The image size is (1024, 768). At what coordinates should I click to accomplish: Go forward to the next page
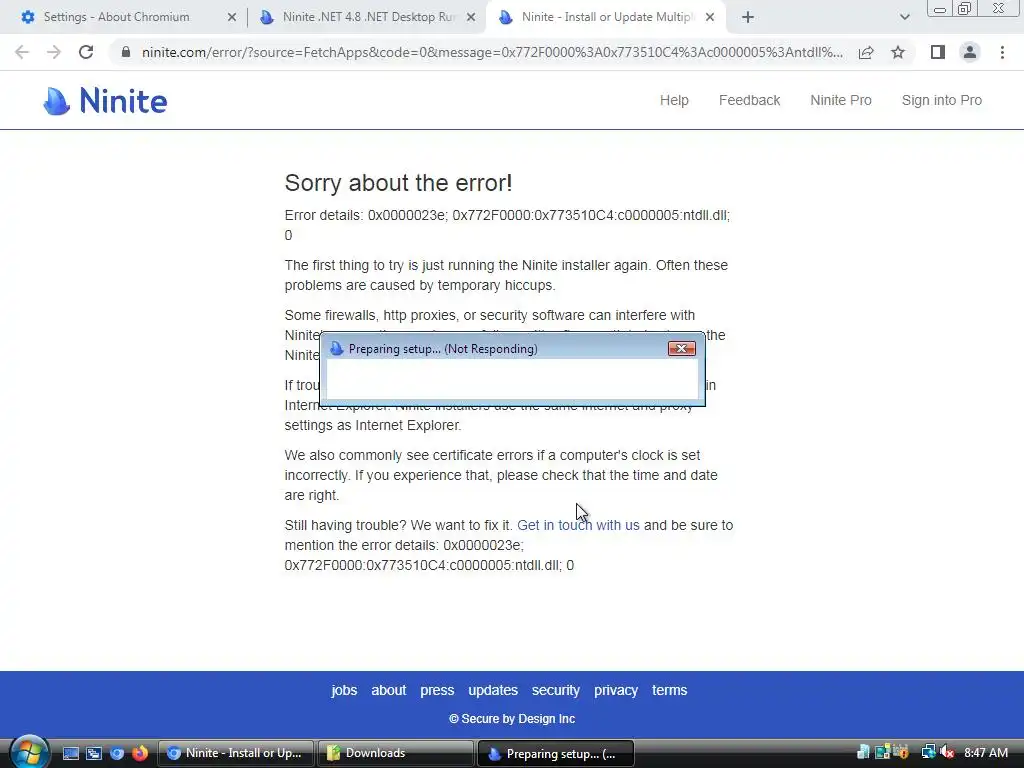(54, 52)
